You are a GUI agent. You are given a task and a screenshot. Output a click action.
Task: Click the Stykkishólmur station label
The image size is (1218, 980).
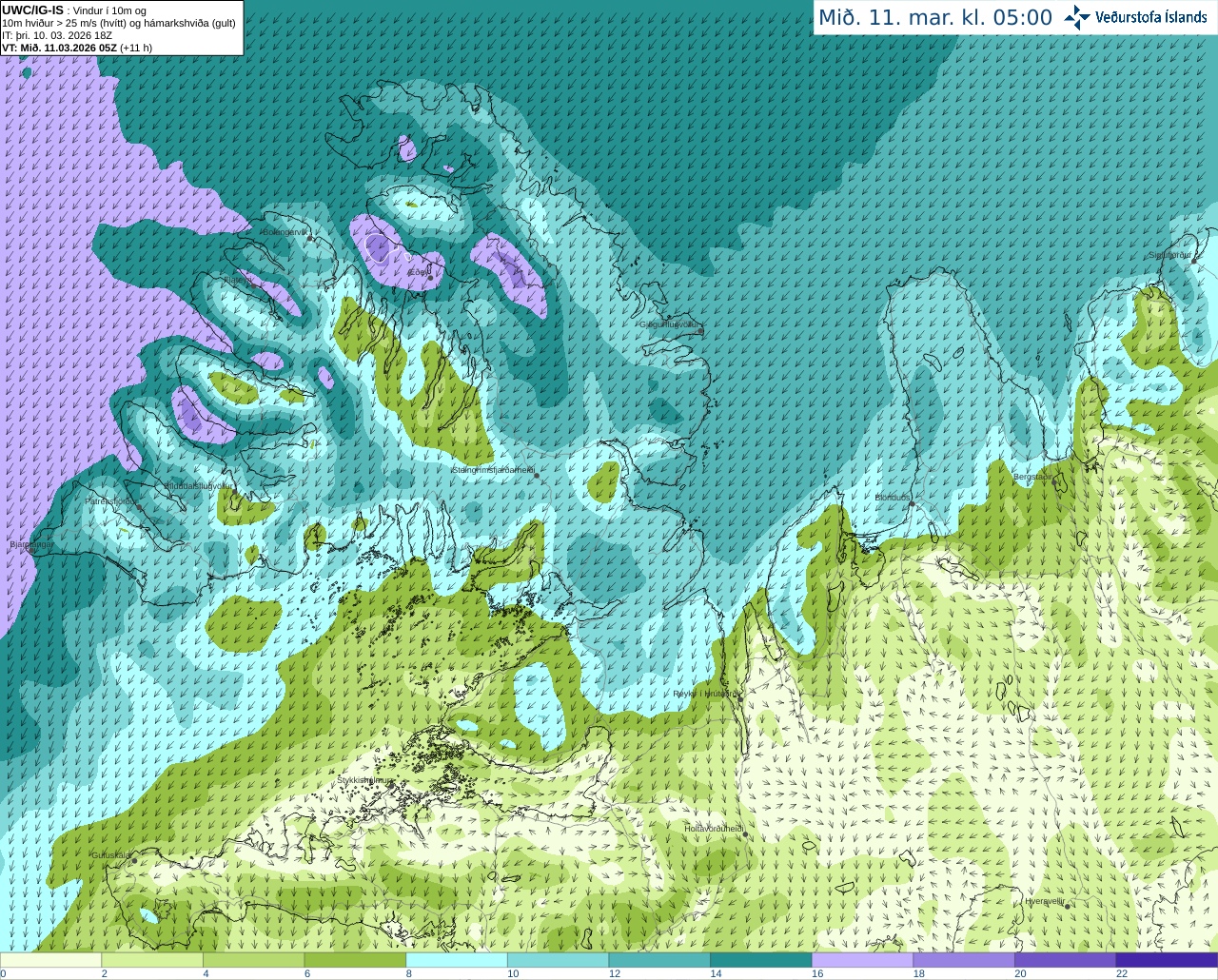pos(365,779)
